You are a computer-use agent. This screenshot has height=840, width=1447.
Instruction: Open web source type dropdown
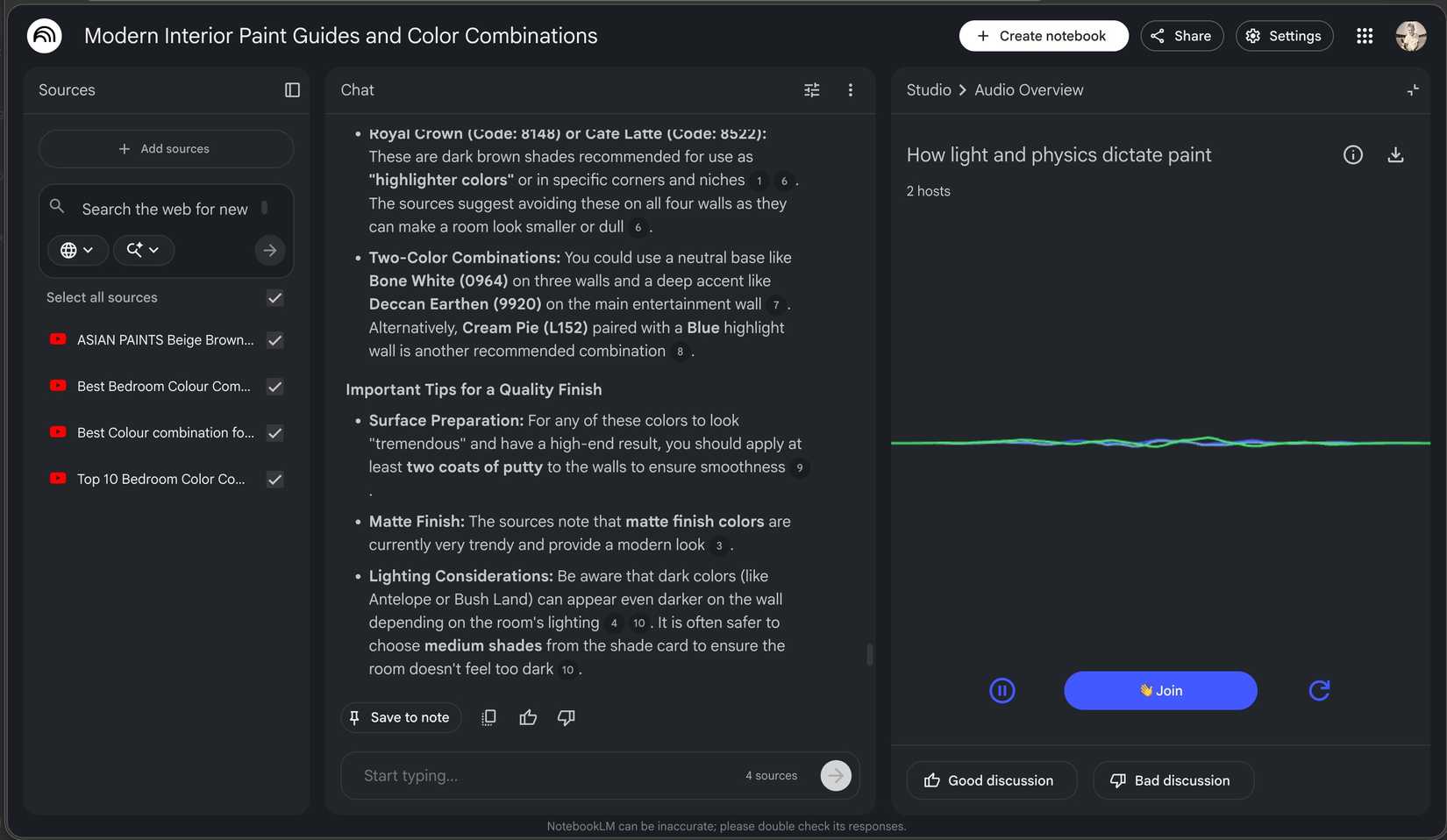(x=77, y=250)
